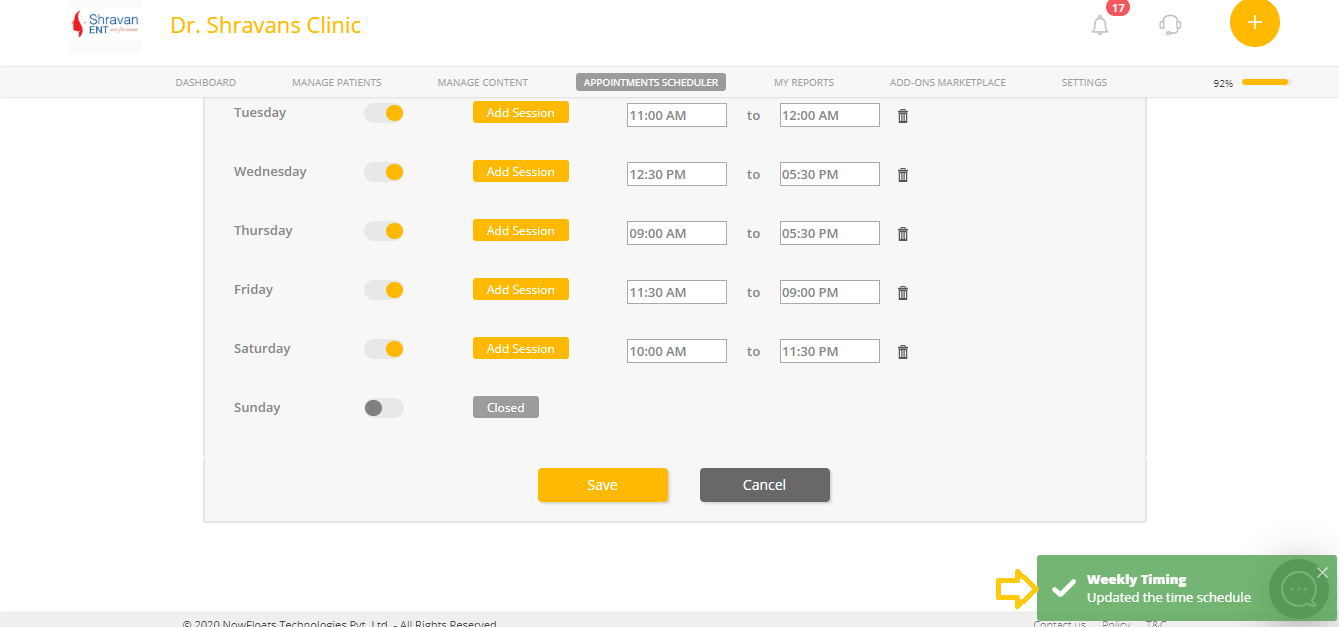Viewport: 1339px width, 627px height.
Task: Open Friday end time 09:00 PM field
Action: coord(830,292)
